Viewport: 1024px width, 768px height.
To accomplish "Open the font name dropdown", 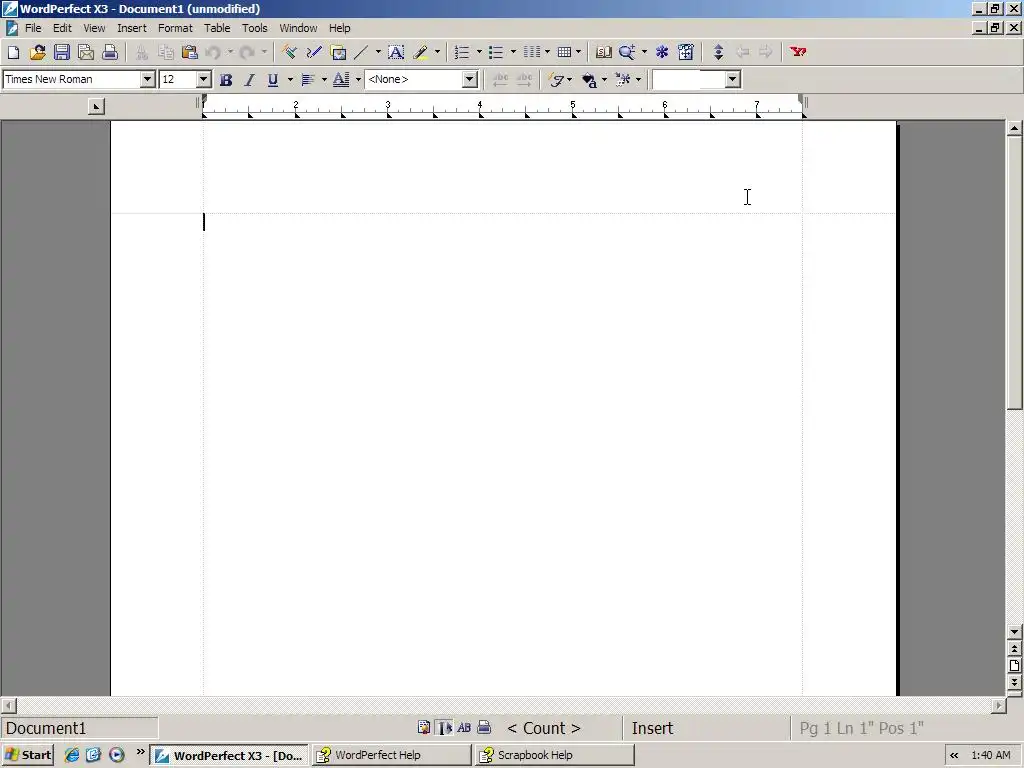I will point(148,80).
